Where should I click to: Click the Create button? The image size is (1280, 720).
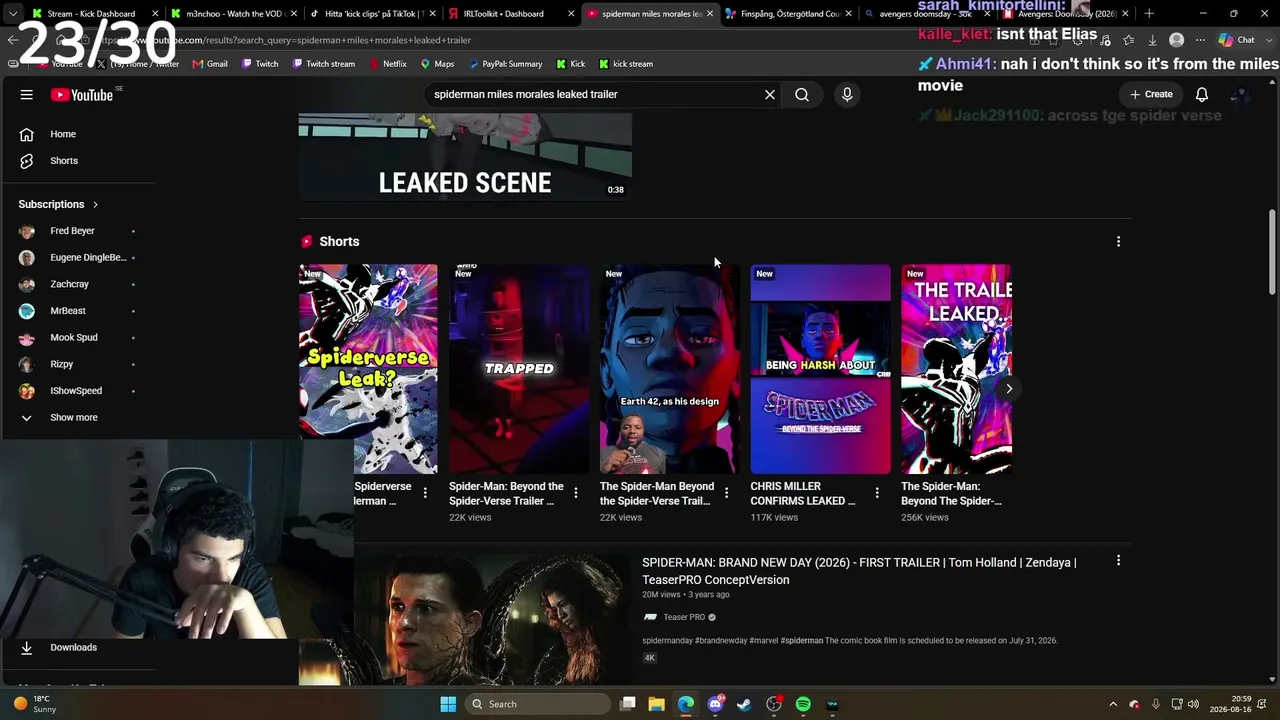pyautogui.click(x=1151, y=94)
